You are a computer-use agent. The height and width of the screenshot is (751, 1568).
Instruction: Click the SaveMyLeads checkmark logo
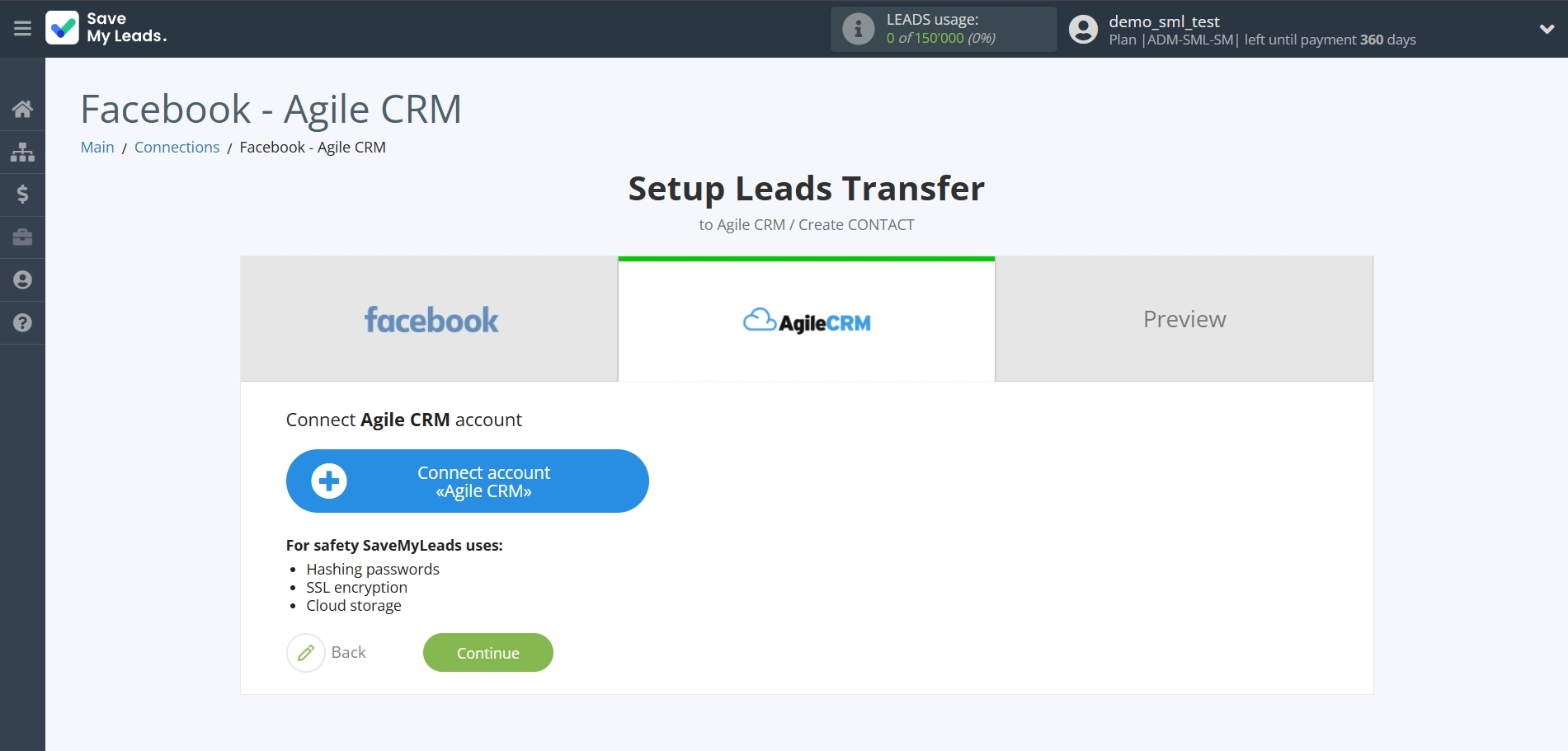(x=63, y=28)
